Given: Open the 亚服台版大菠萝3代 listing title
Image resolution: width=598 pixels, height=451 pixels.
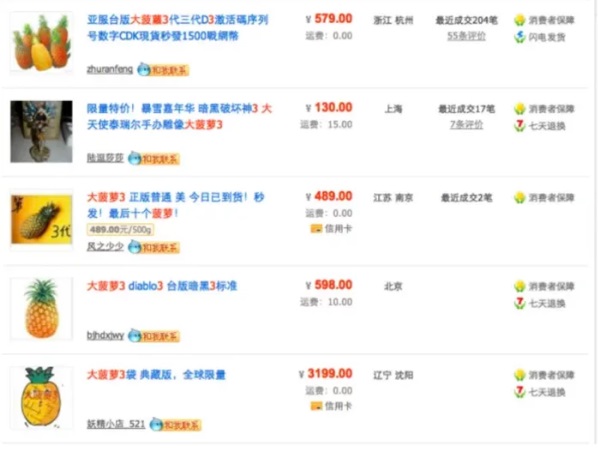Looking at the screenshot, I should [177, 28].
